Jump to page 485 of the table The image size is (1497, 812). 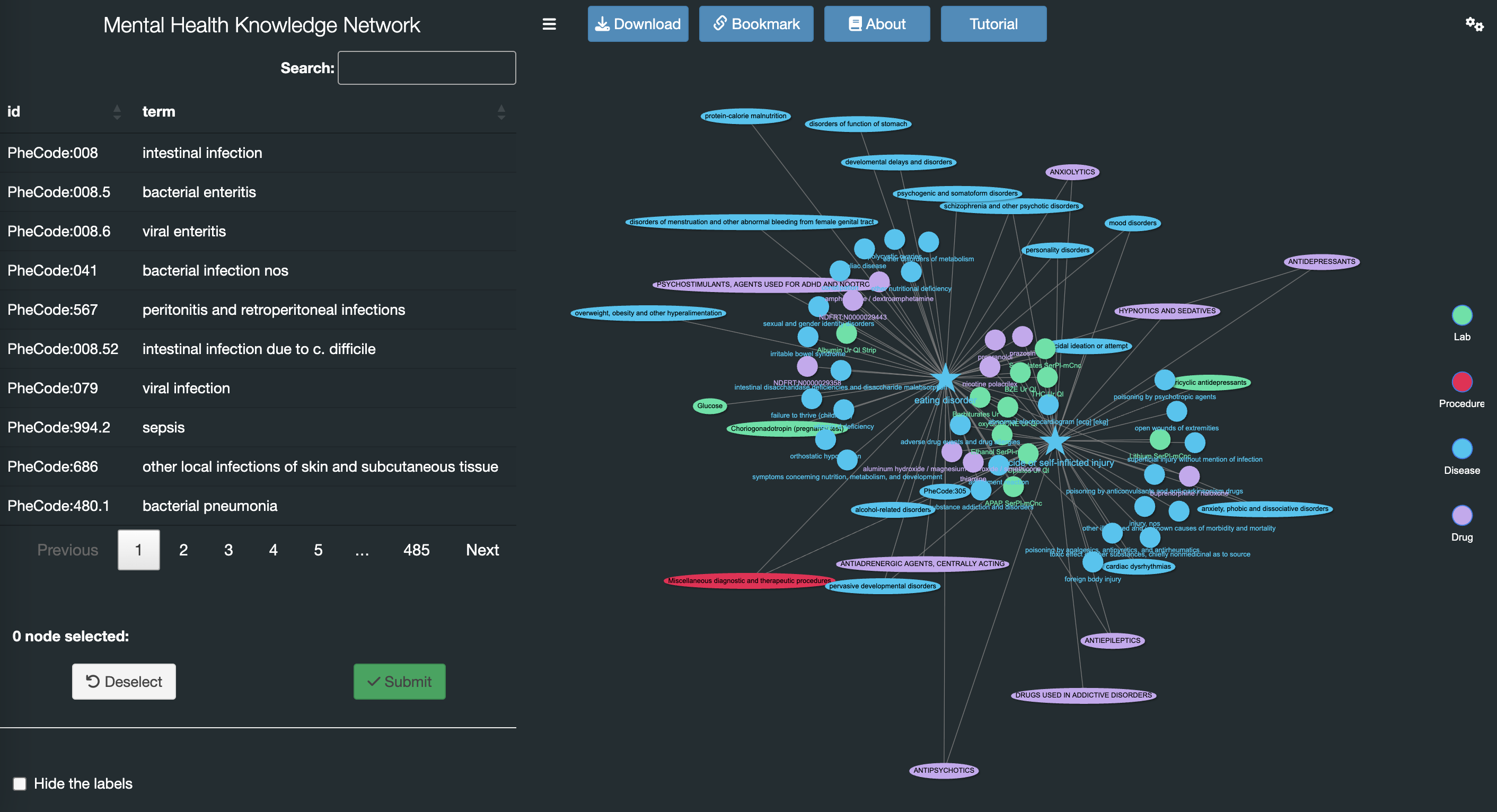pos(416,549)
